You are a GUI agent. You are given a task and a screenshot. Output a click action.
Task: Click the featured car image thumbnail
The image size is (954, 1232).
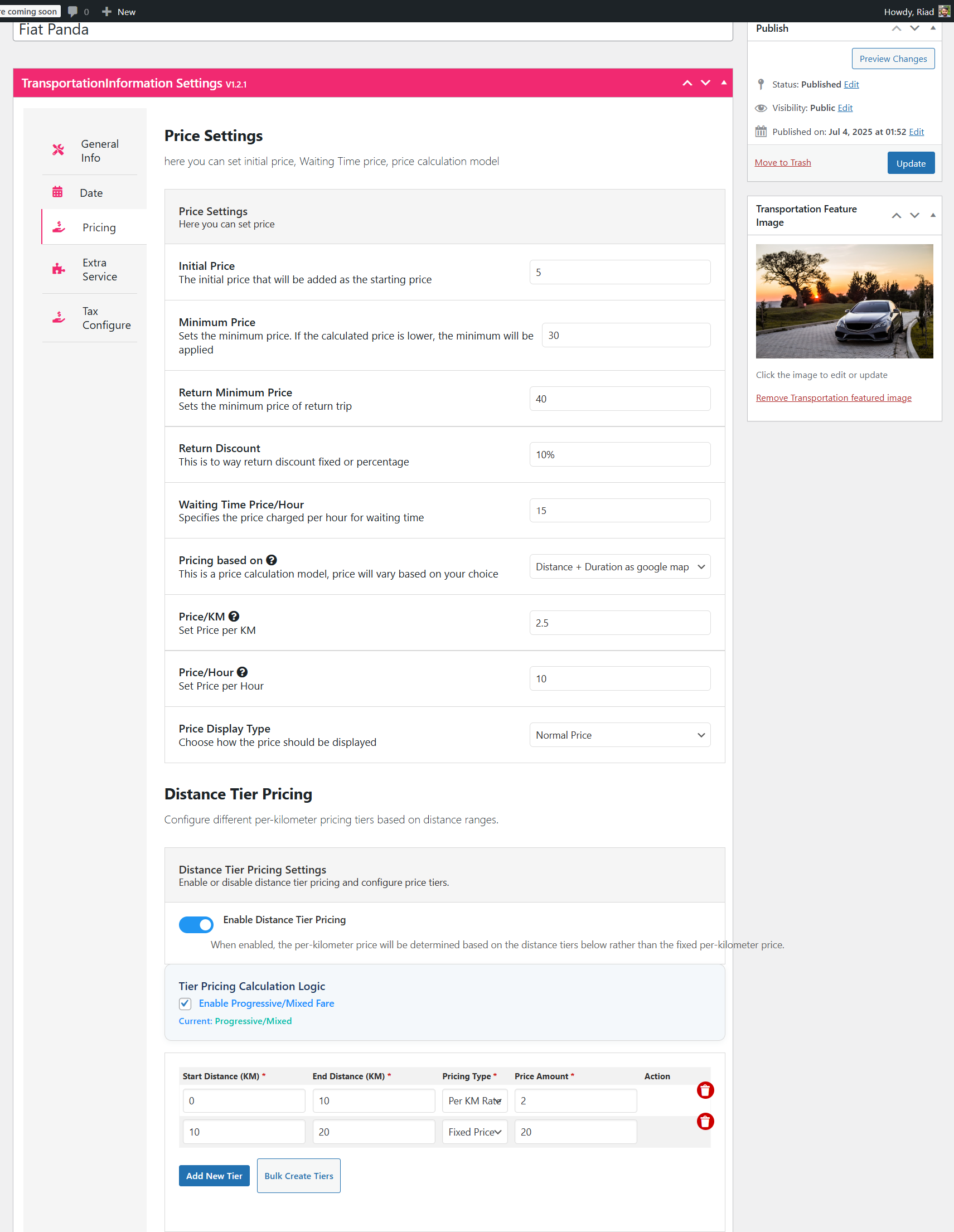tap(844, 301)
